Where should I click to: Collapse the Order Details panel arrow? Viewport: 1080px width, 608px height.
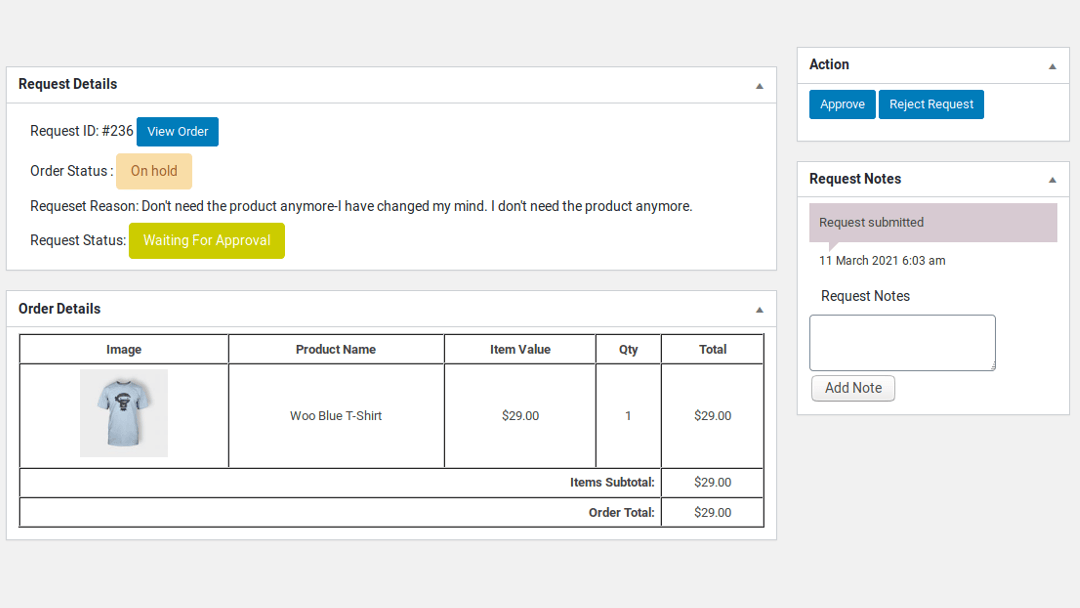coord(759,310)
